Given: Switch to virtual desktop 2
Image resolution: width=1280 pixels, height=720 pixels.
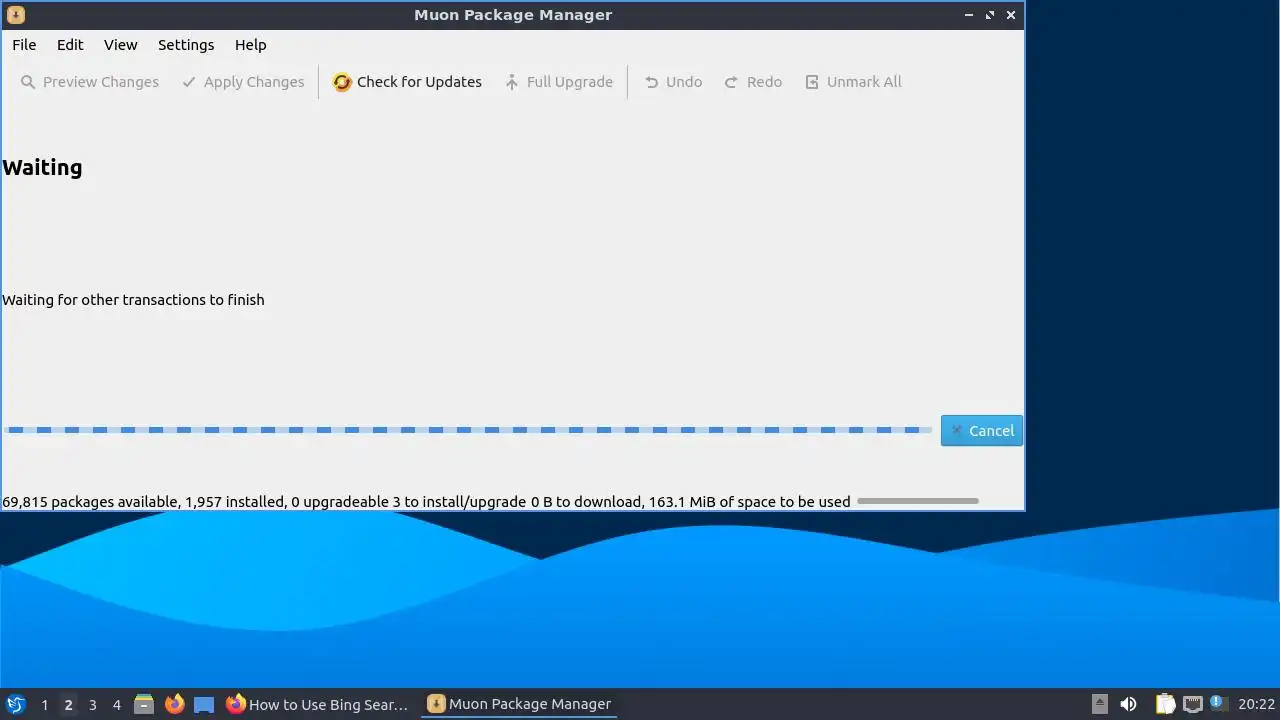Looking at the screenshot, I should [68, 705].
